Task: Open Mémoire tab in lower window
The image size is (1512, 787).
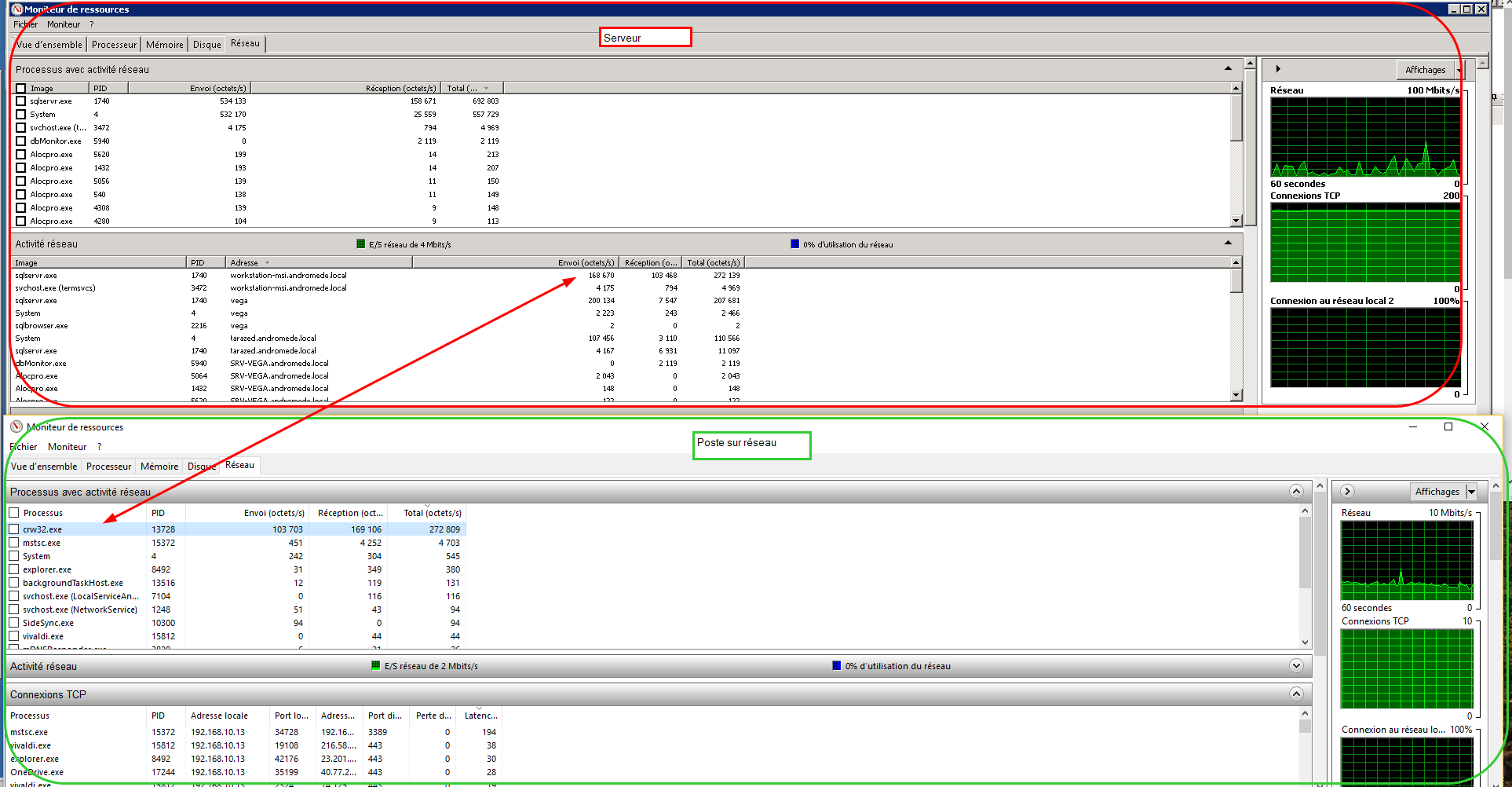Action: coord(159,467)
